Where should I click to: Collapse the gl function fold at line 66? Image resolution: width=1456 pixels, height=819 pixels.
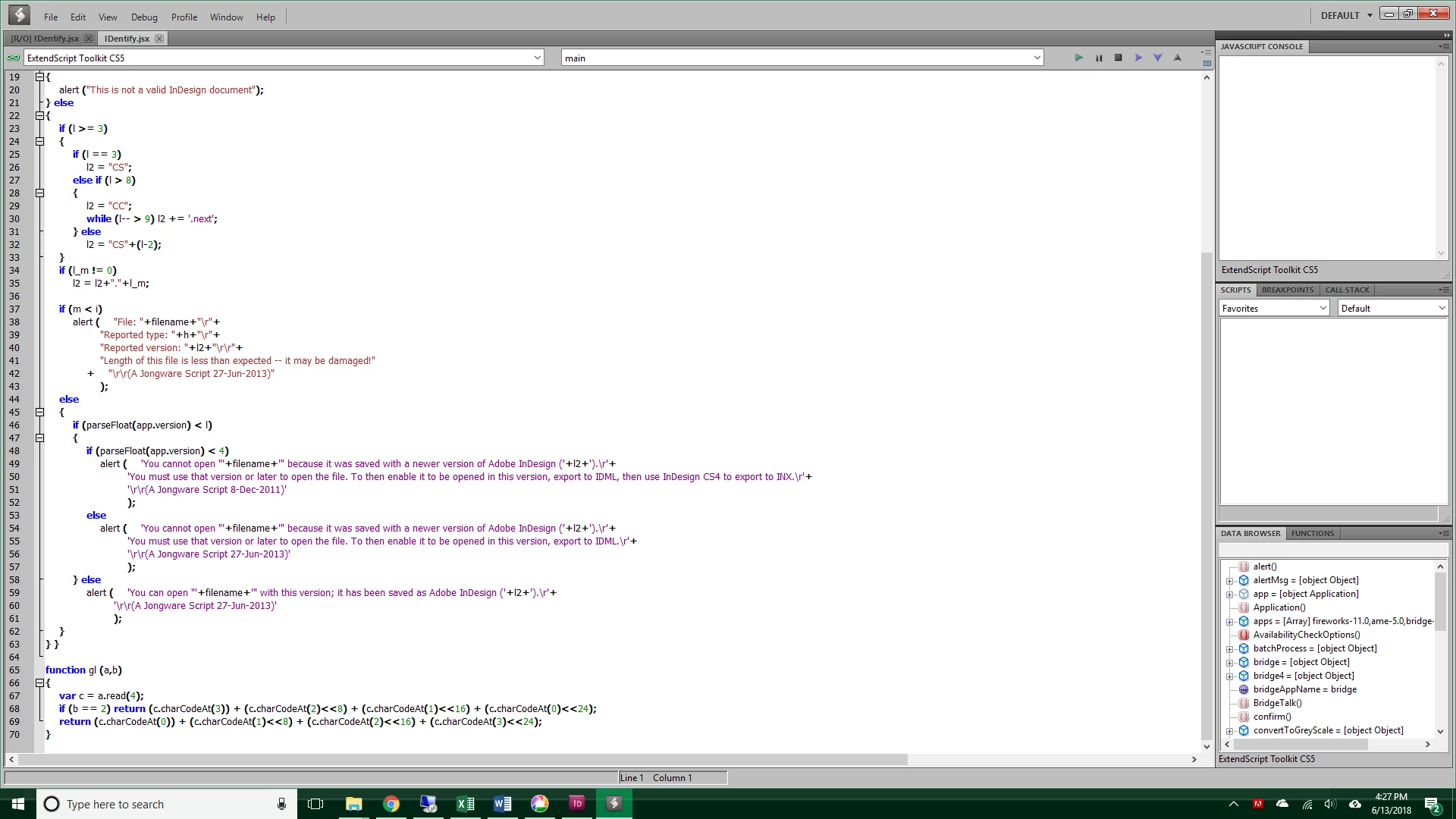[x=39, y=683]
